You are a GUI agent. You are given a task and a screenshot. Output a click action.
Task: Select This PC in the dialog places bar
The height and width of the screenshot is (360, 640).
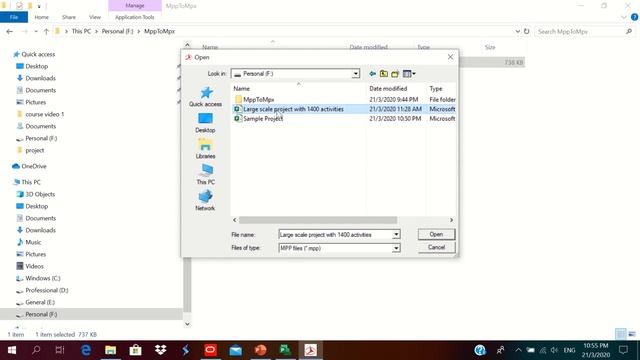pos(205,175)
